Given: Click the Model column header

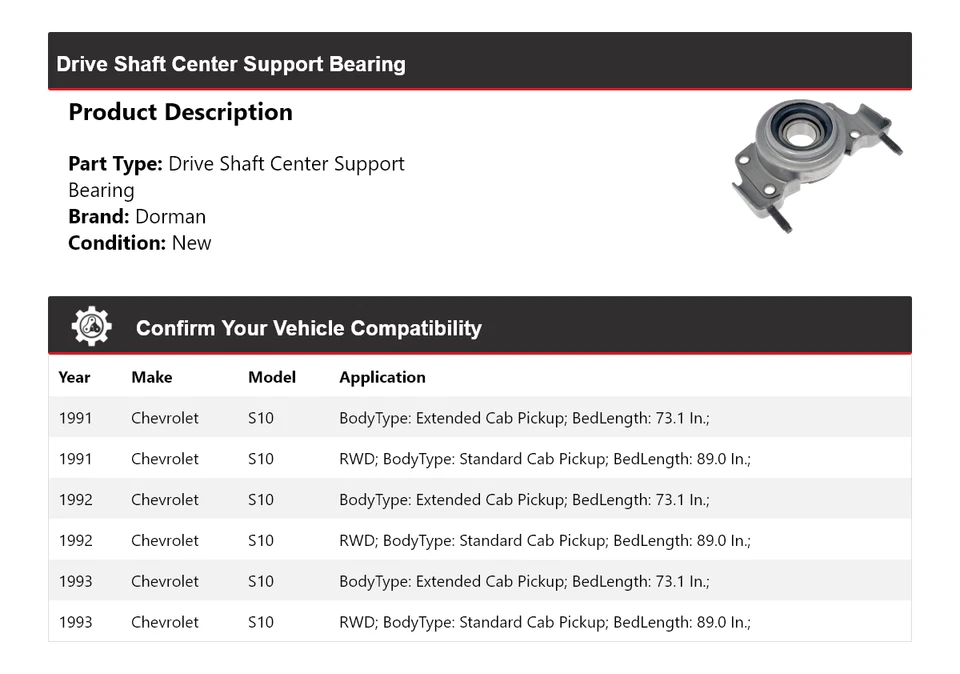Looking at the screenshot, I should (272, 377).
